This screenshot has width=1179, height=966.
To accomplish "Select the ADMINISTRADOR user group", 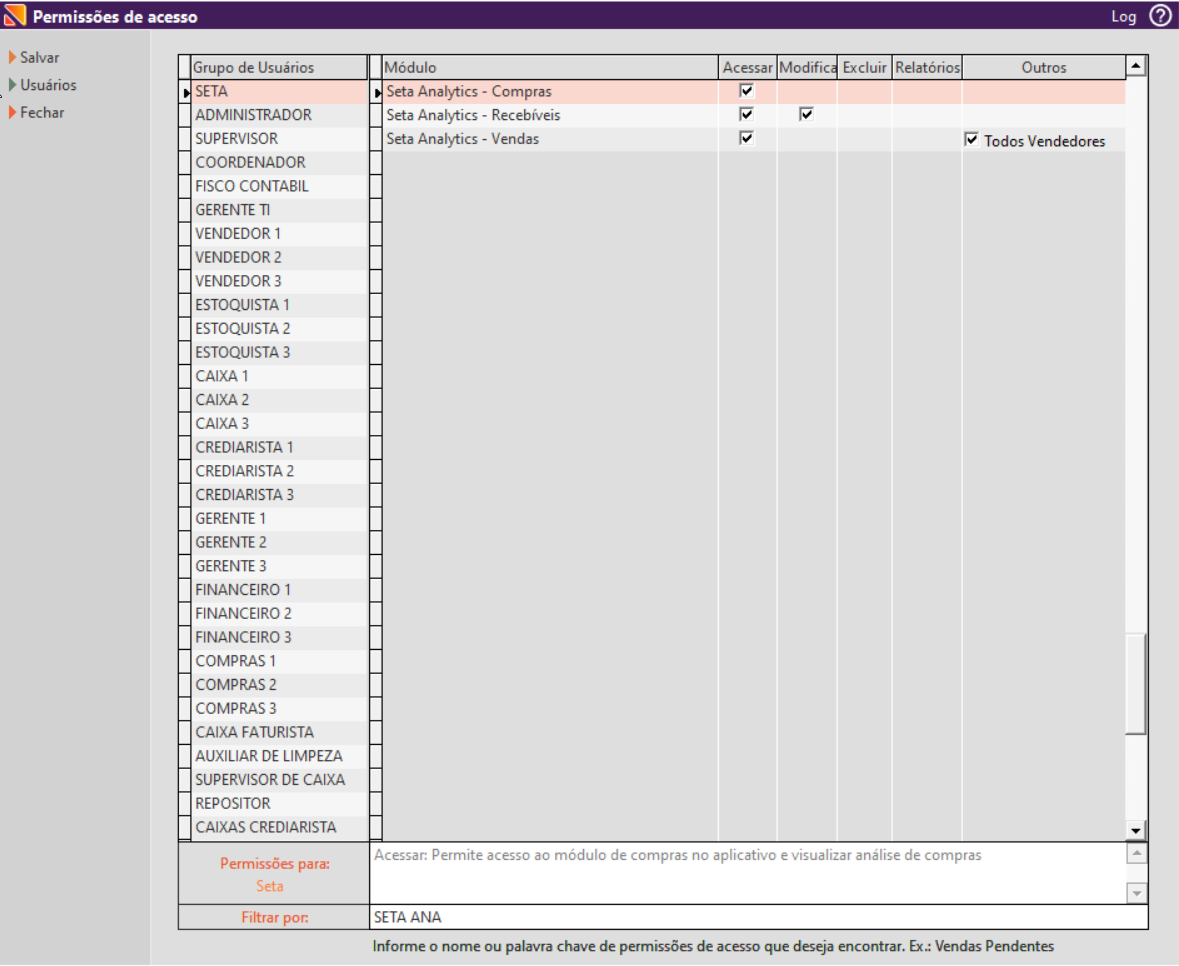I will [x=279, y=115].
